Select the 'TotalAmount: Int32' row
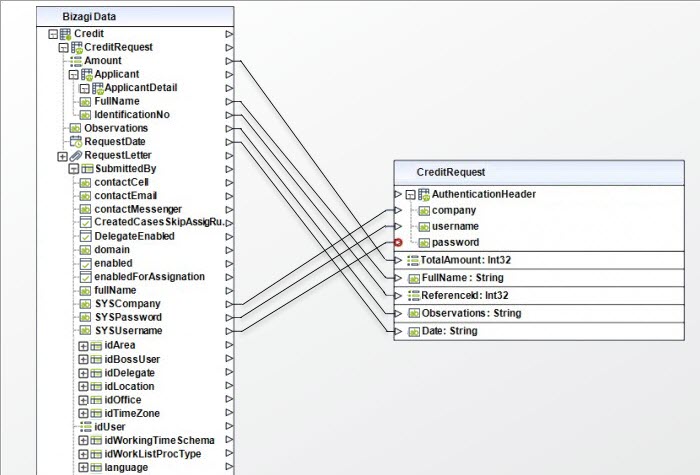This screenshot has width=700, height=475. click(x=539, y=261)
